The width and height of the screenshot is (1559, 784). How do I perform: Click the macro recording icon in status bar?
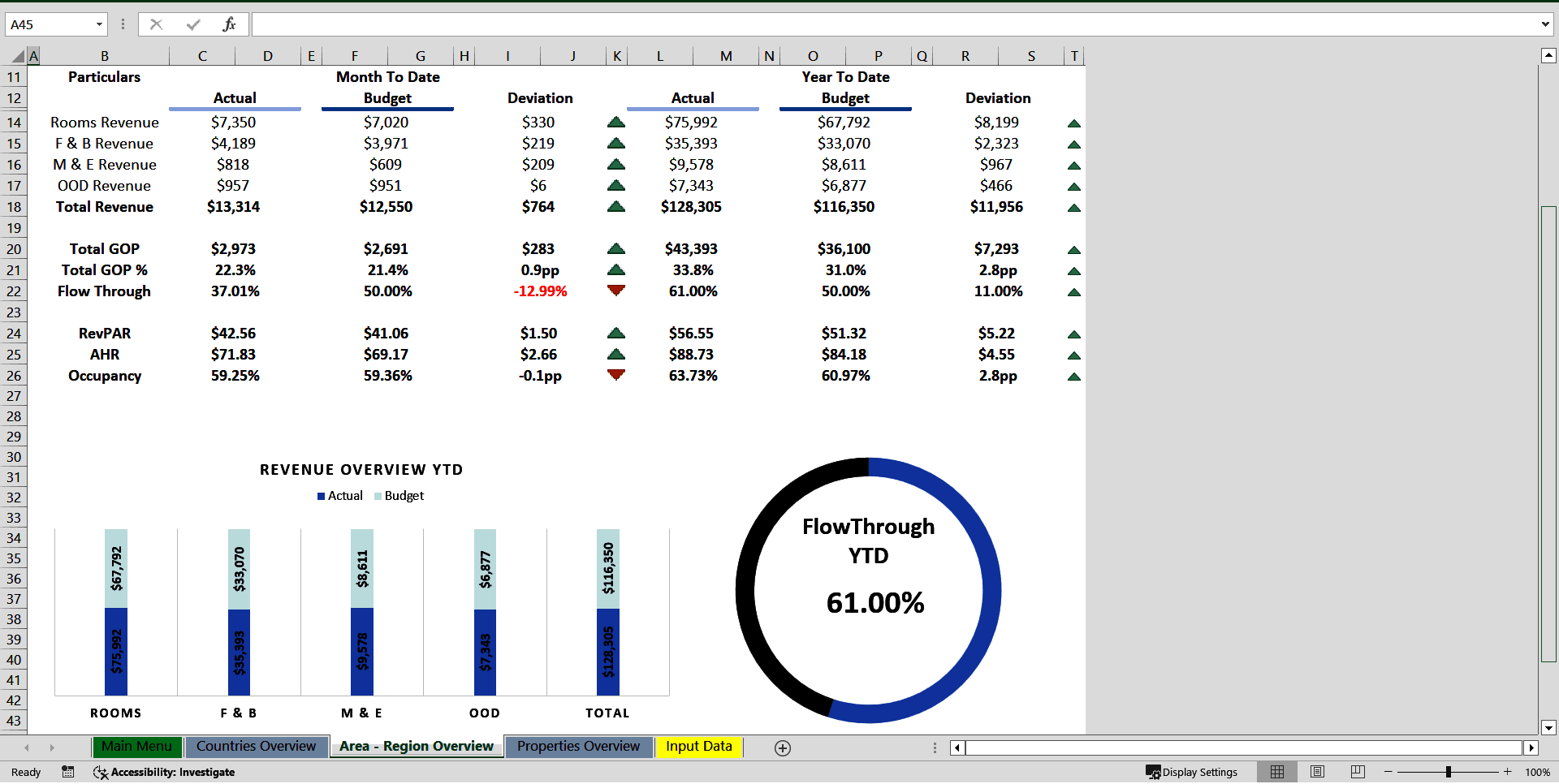click(x=68, y=772)
